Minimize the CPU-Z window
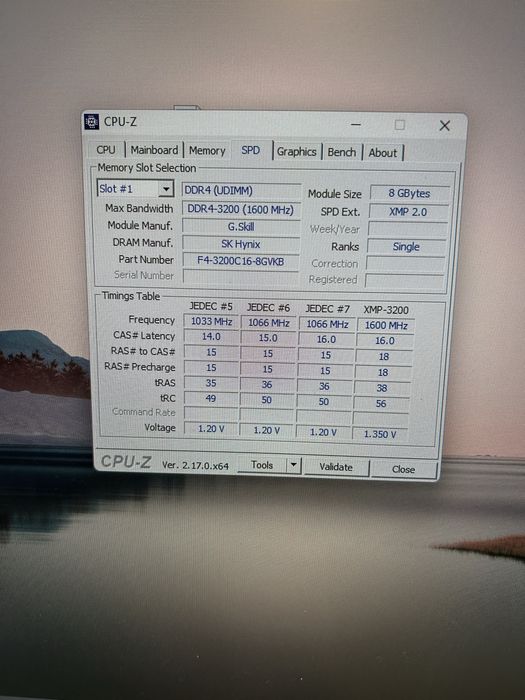The image size is (525, 700). pyautogui.click(x=356, y=125)
